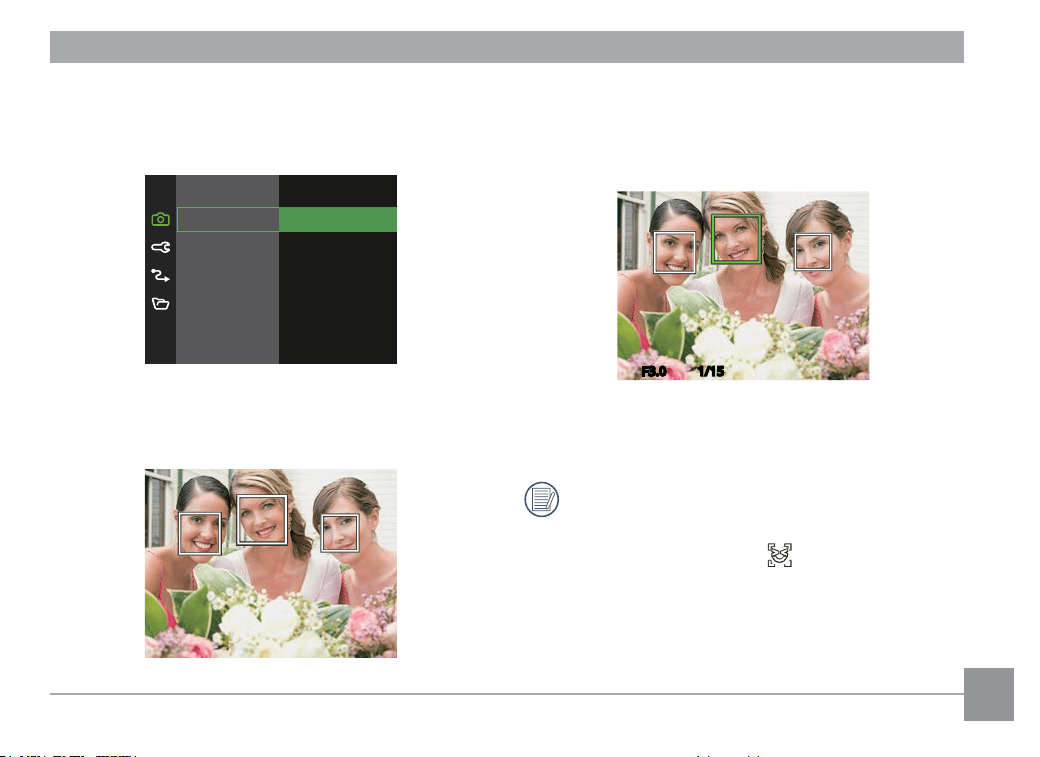
Task: Click the 1/15 shutter speed readout
Action: click(x=711, y=372)
